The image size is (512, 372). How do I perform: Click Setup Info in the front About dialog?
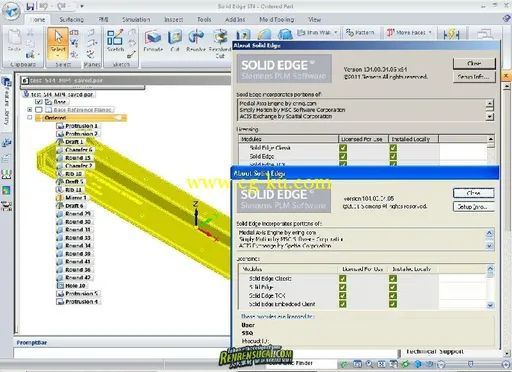[473, 207]
